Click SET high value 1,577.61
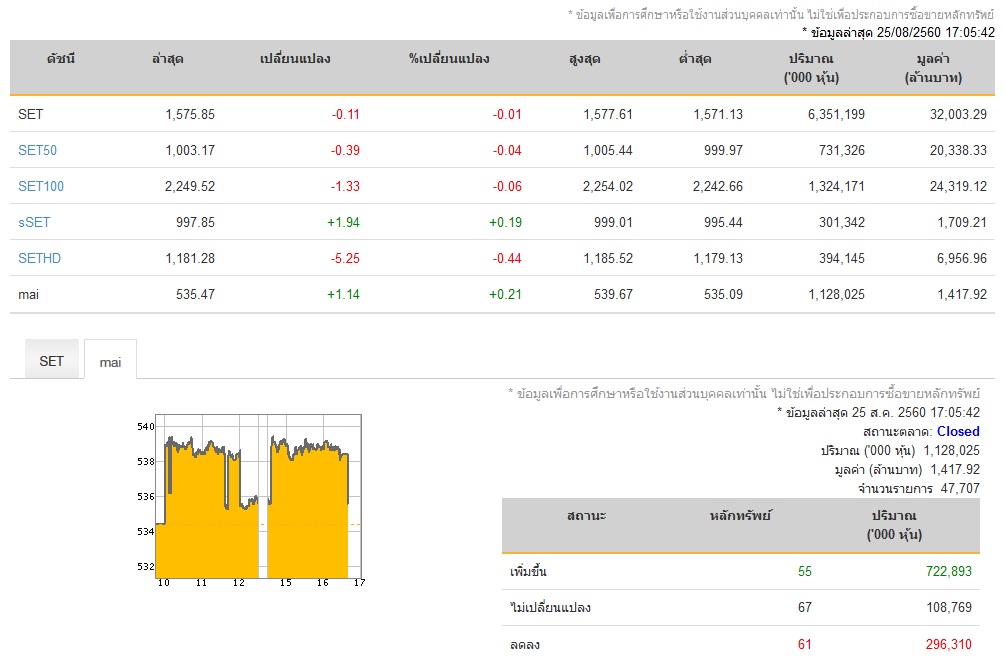This screenshot has width=1005, height=658. click(x=608, y=114)
